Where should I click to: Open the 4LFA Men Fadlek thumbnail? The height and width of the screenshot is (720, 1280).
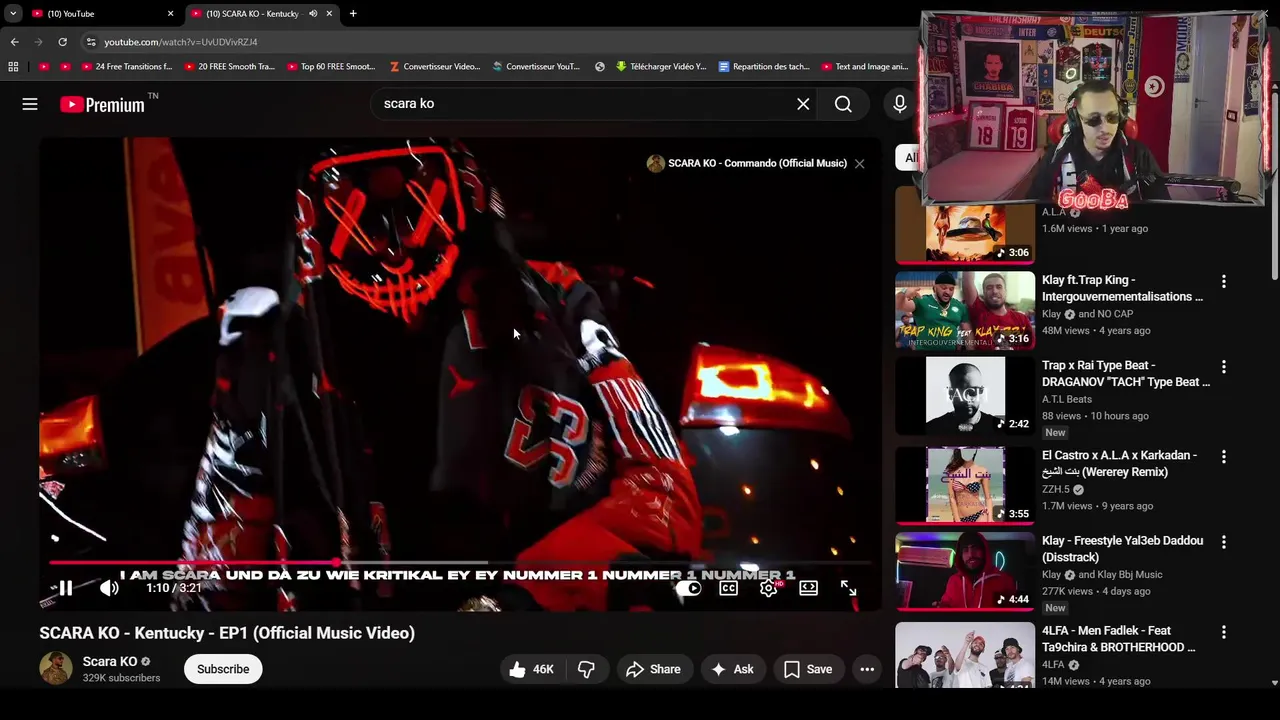tap(965, 655)
